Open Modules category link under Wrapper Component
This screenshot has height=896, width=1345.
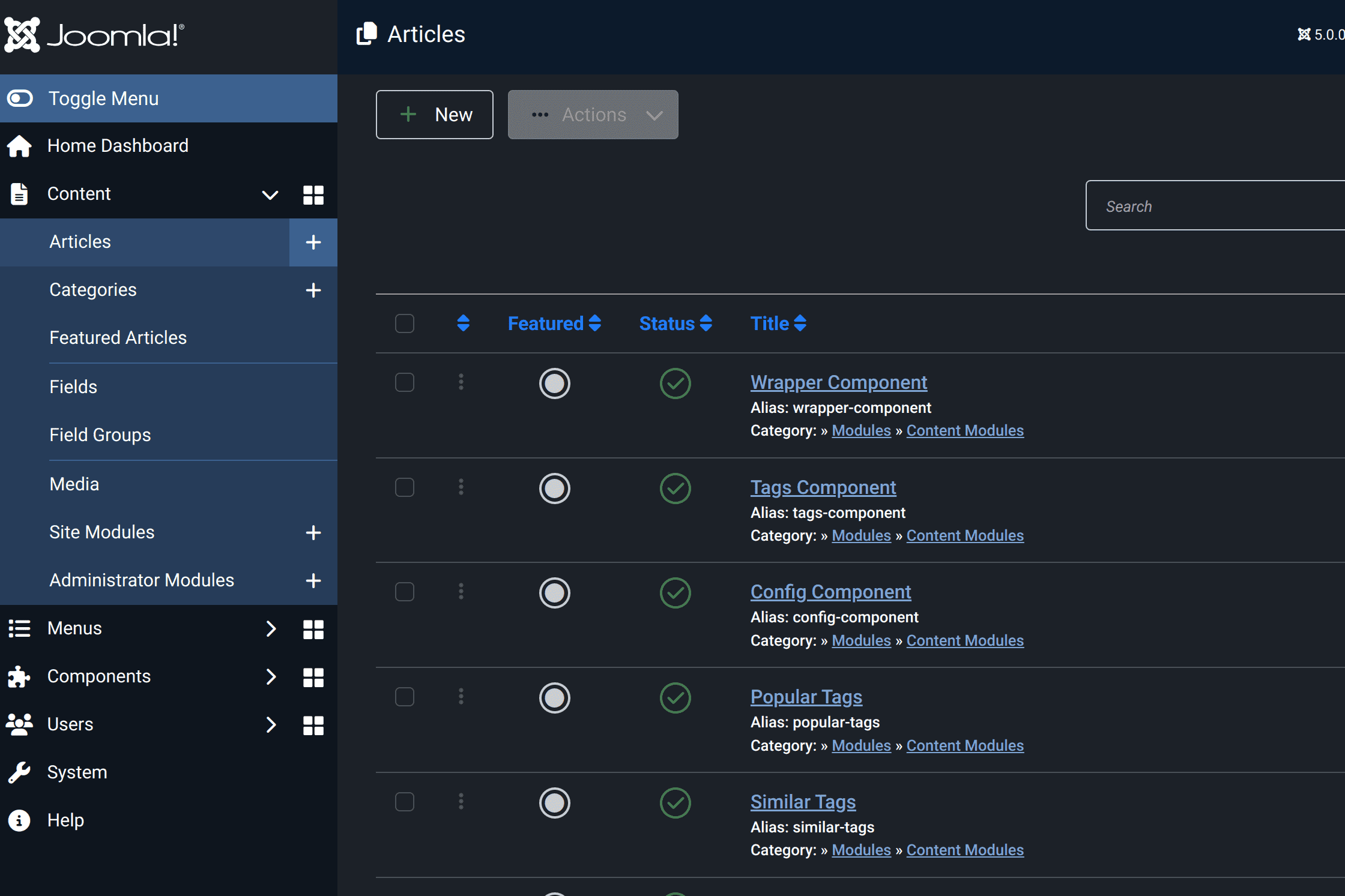pos(861,431)
